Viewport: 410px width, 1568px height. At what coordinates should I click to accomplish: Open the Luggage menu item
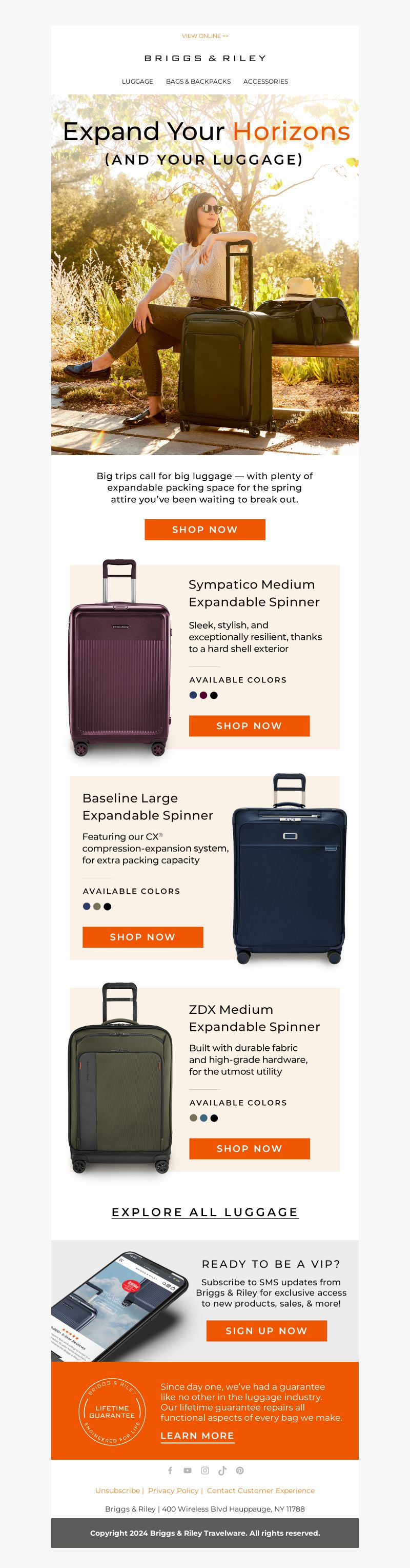(137, 82)
